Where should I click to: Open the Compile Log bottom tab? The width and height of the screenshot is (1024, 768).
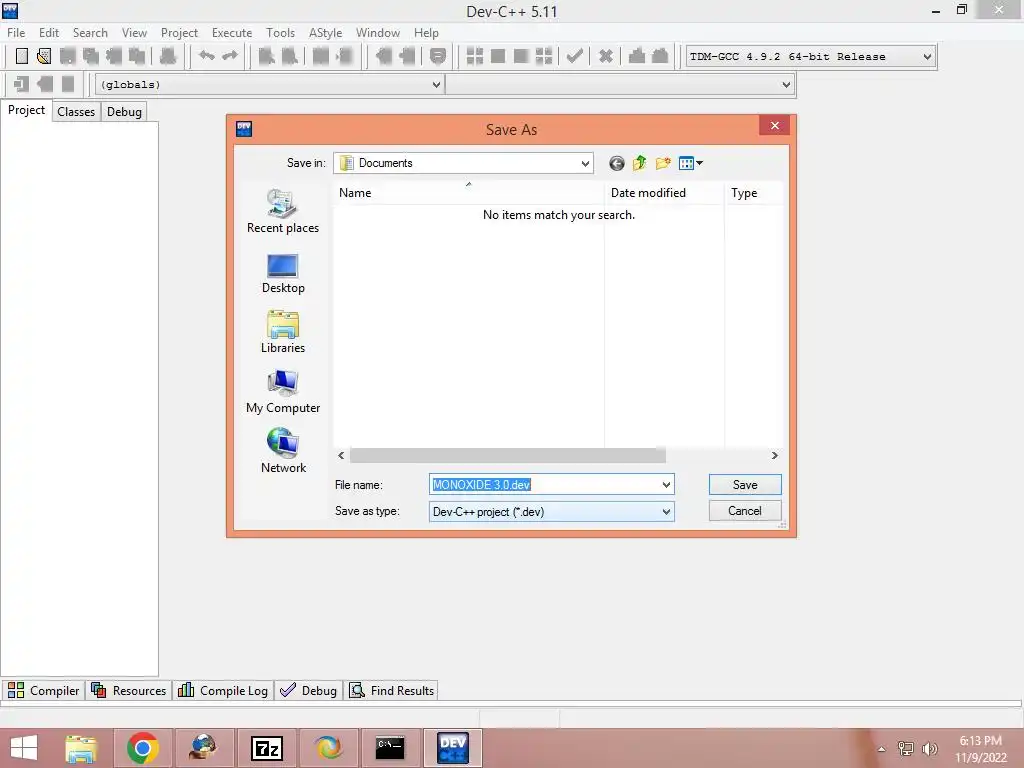(223, 690)
